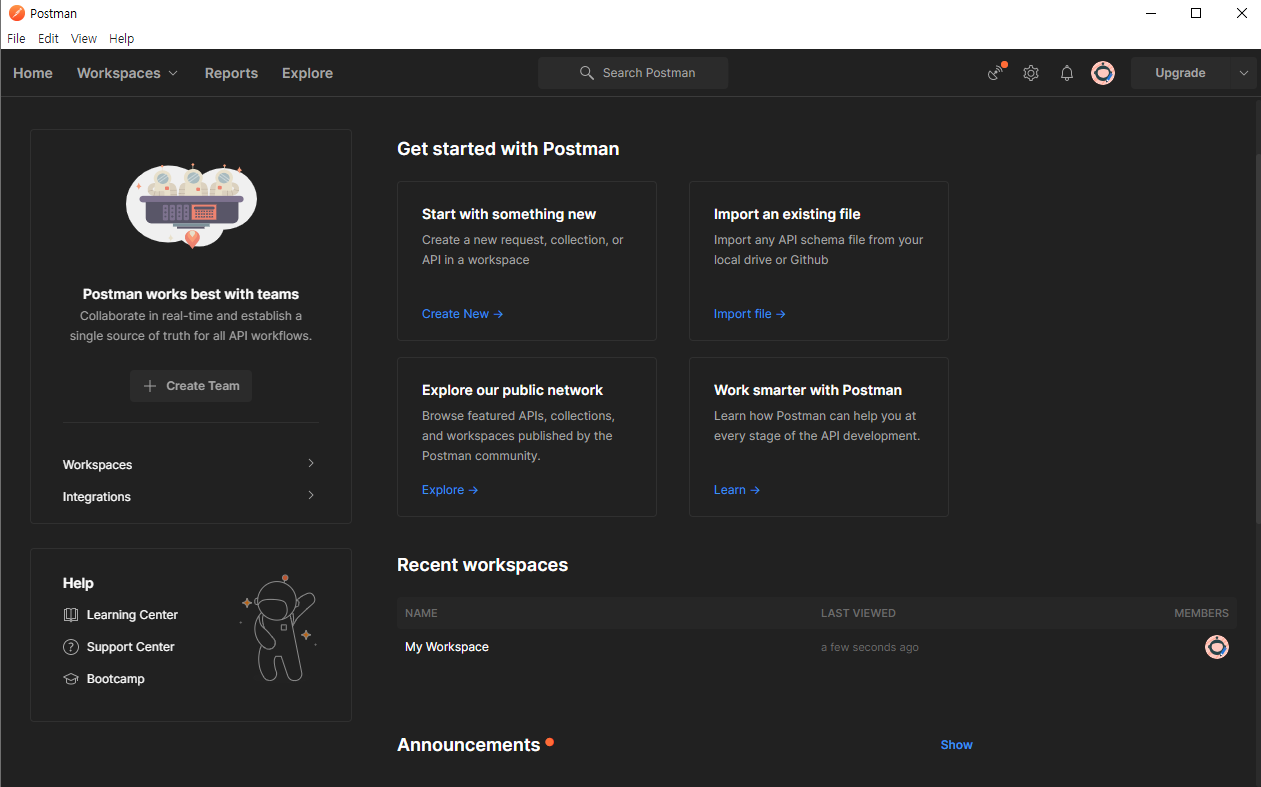Open the Reports tab
The image size is (1261, 787).
(231, 73)
